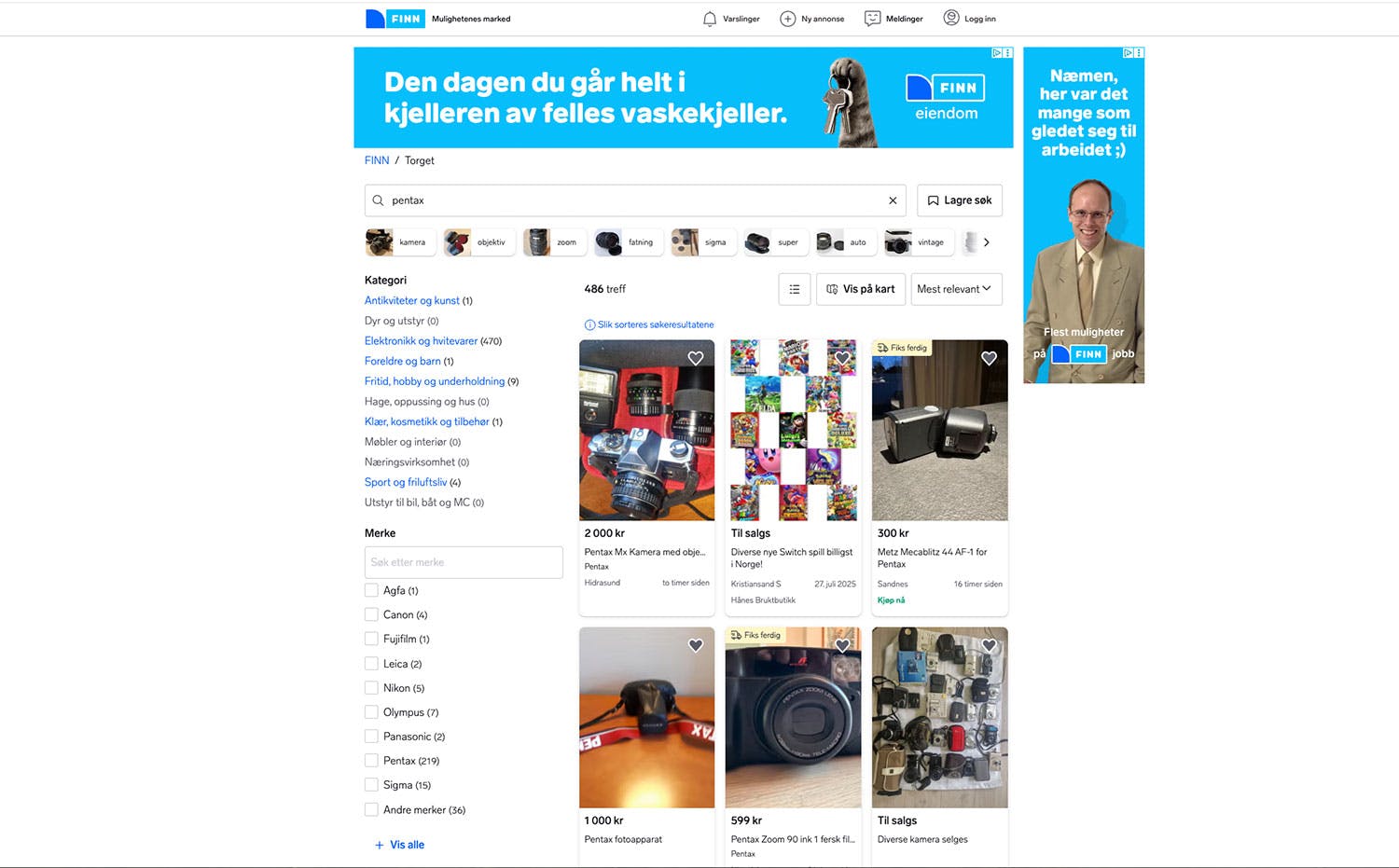Open Slik sorteres søkeresultatene info
Viewport: 1399px width, 868px height.
[649, 324]
